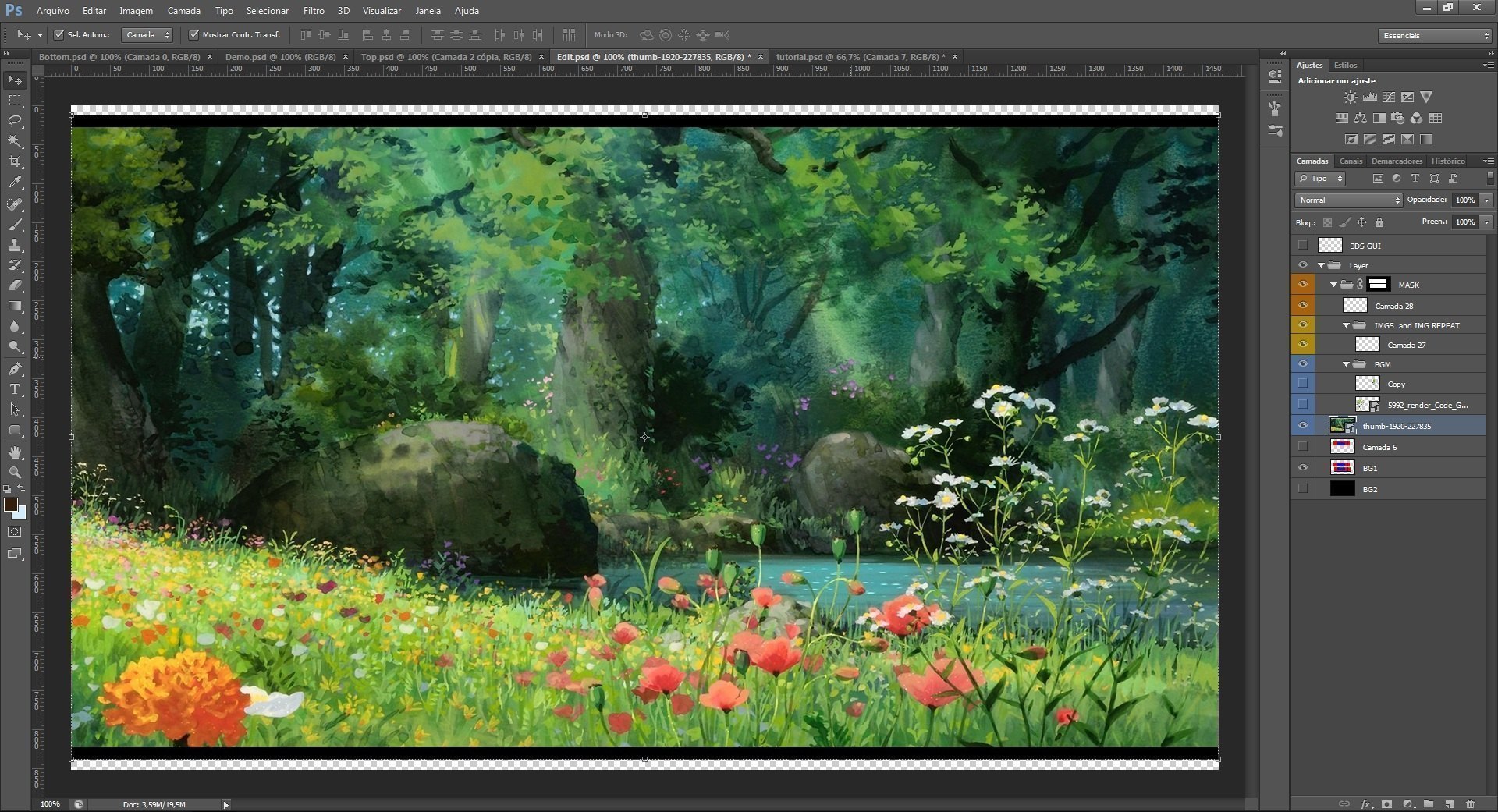Show the BG2 layer

1303,489
